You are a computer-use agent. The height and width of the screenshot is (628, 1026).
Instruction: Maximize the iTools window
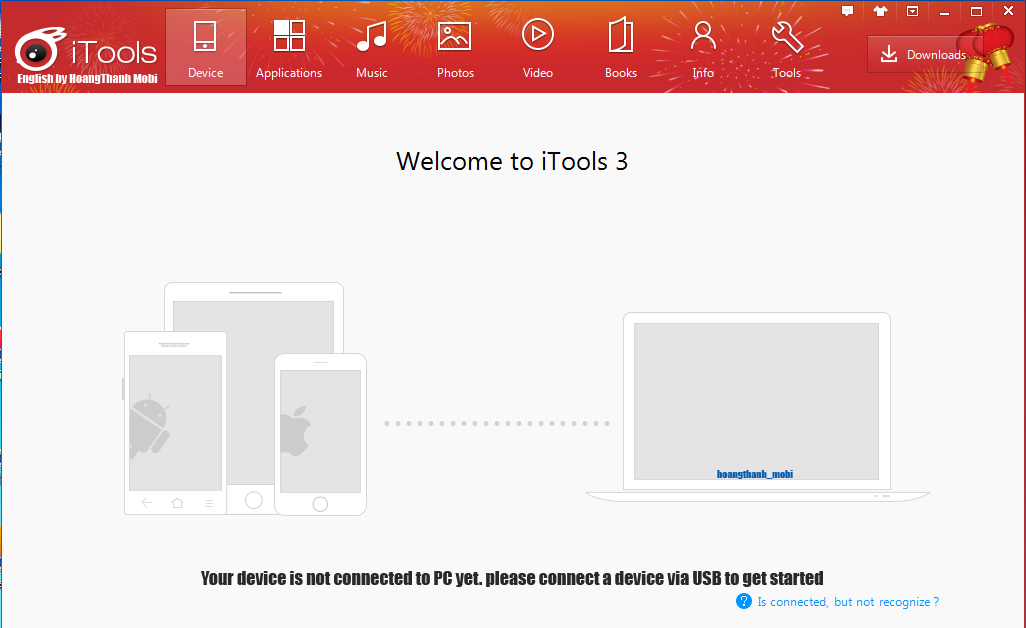976,11
